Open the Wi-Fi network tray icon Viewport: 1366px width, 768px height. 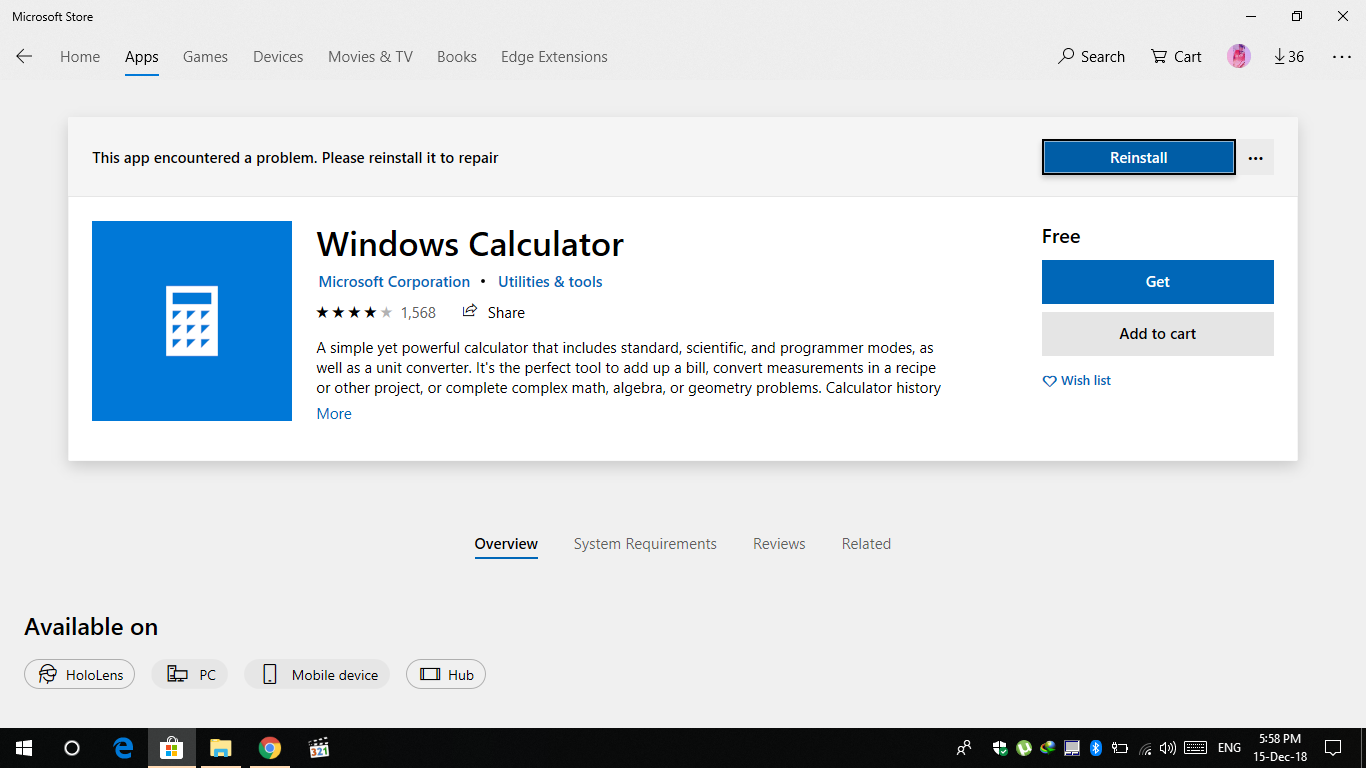1145,748
